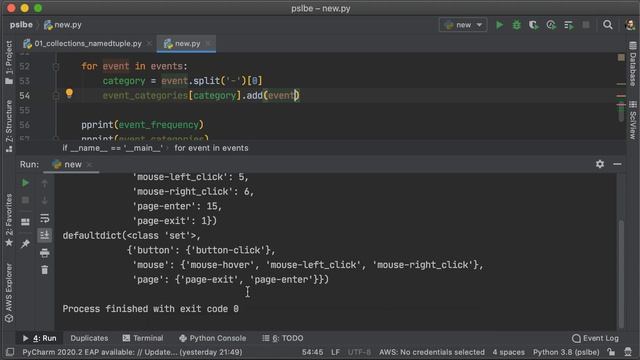Click PyCharm 2020.2 EAP update notification

pyautogui.click(x=132, y=352)
